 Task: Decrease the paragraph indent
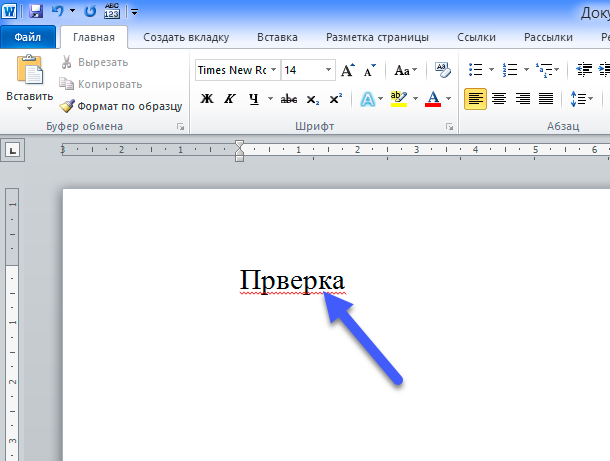584,70
